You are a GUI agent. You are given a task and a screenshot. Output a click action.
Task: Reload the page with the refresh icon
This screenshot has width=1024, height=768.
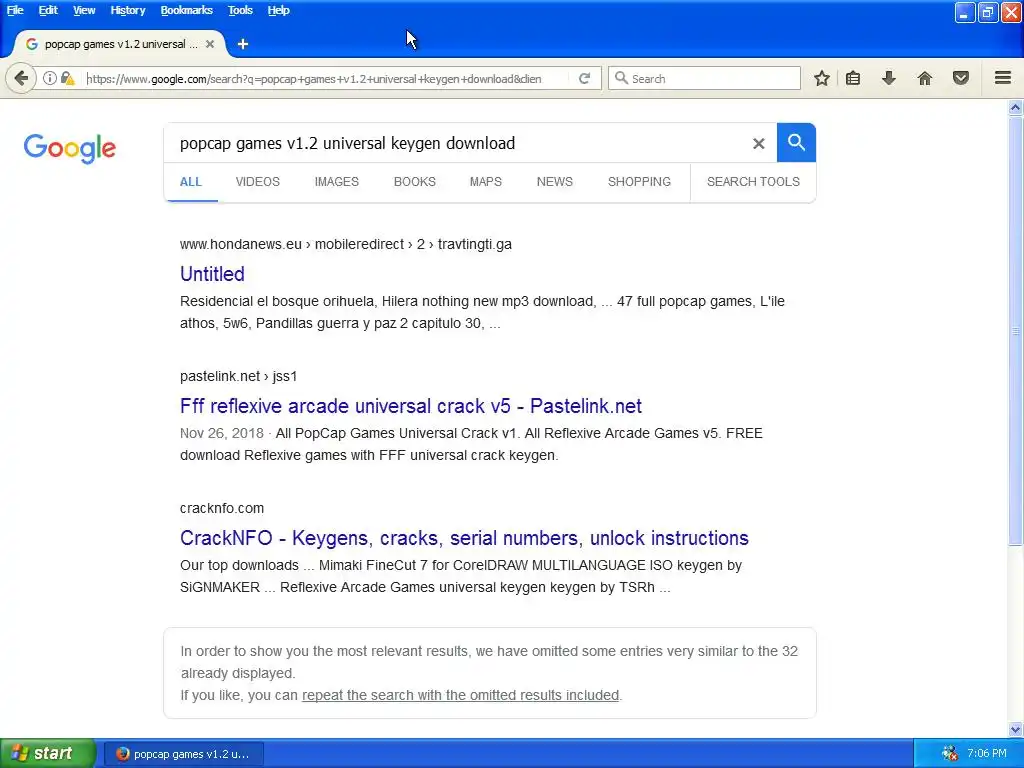coord(584,78)
